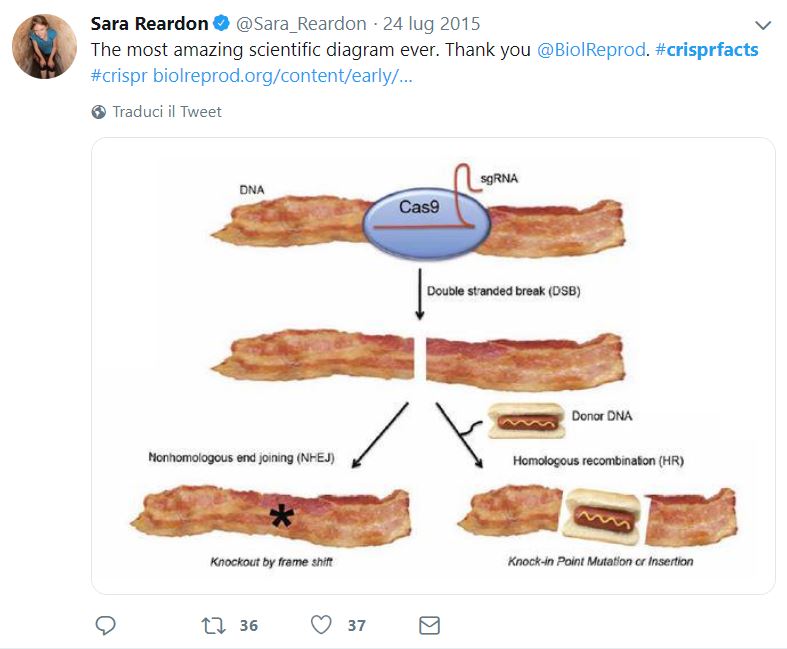The width and height of the screenshot is (787, 649).
Task: Click the retweet count 36
Action: coord(249,626)
